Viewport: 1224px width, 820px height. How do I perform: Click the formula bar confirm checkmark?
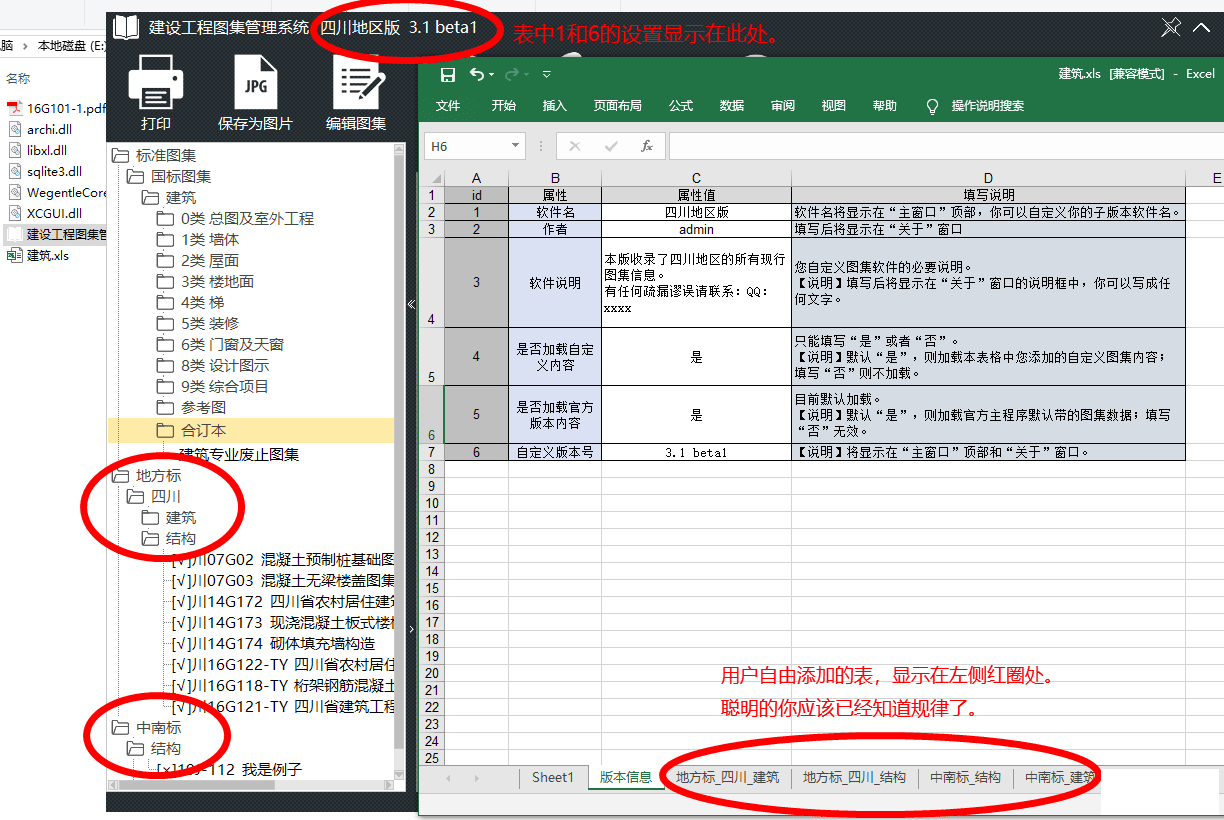(611, 146)
